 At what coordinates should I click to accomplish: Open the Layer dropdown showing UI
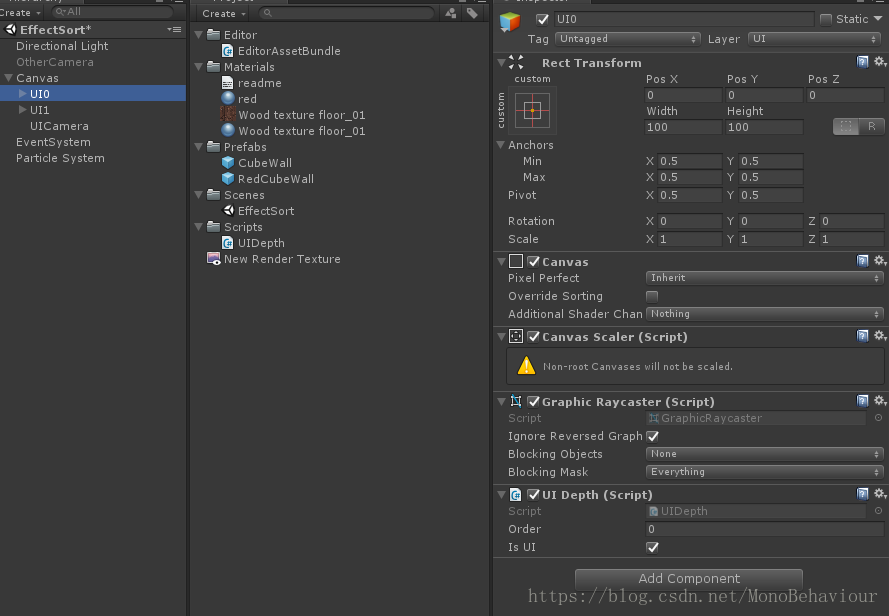click(x=814, y=39)
